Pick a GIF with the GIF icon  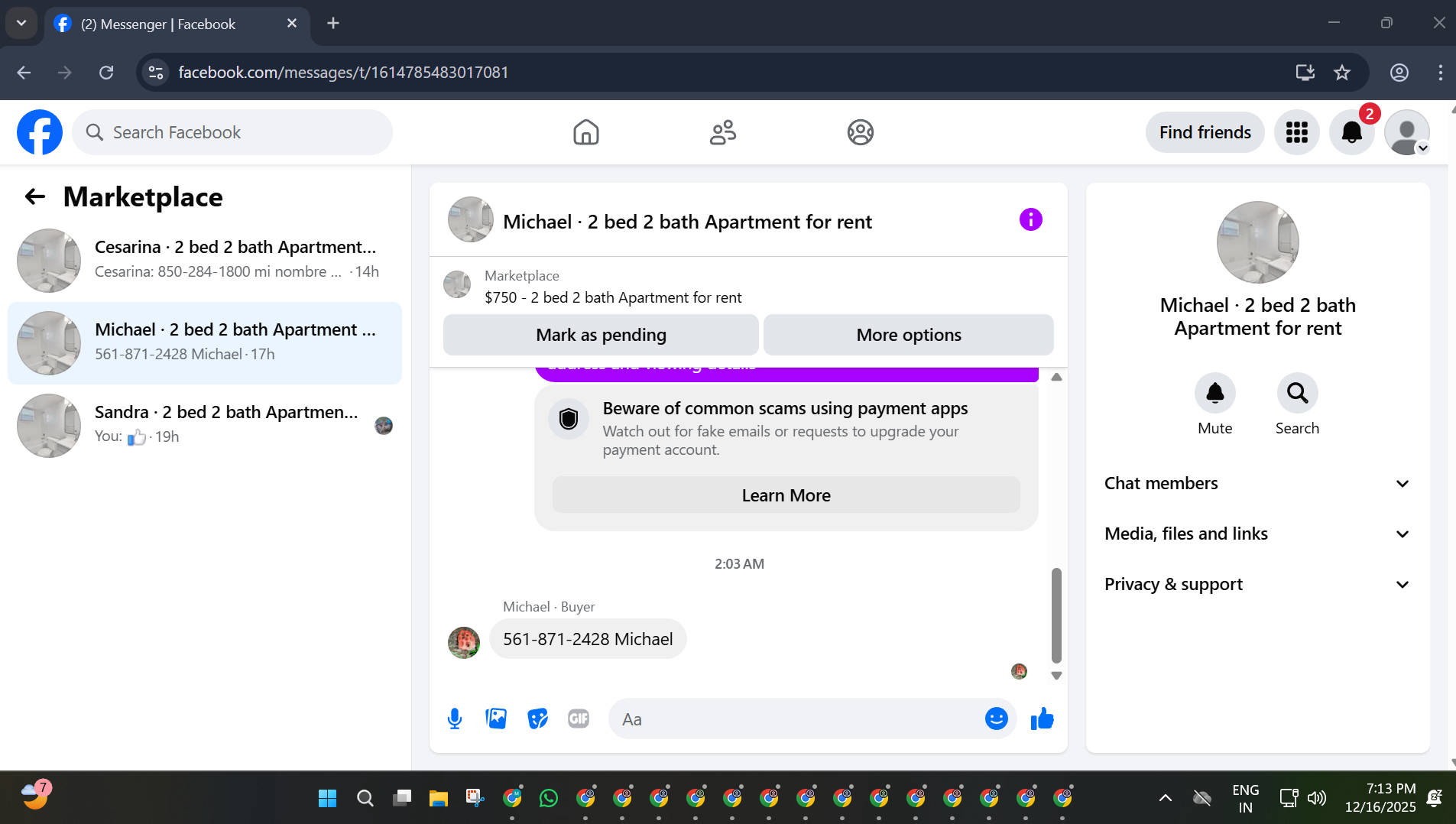click(579, 719)
